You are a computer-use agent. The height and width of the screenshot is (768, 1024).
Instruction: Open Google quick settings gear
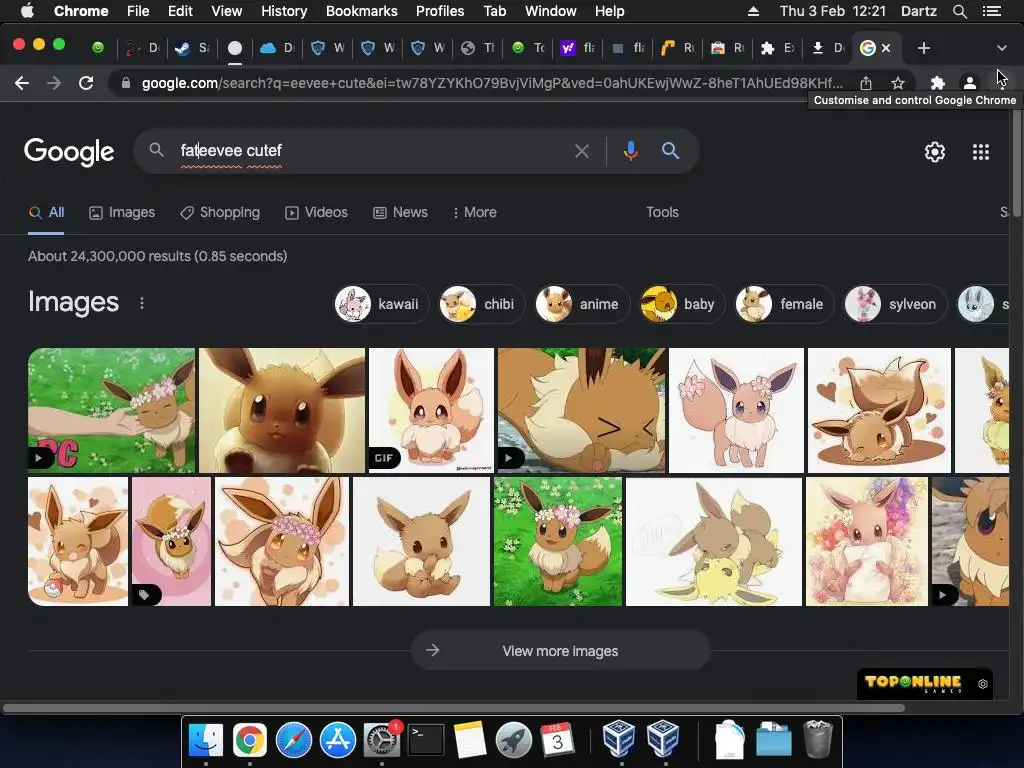[935, 152]
